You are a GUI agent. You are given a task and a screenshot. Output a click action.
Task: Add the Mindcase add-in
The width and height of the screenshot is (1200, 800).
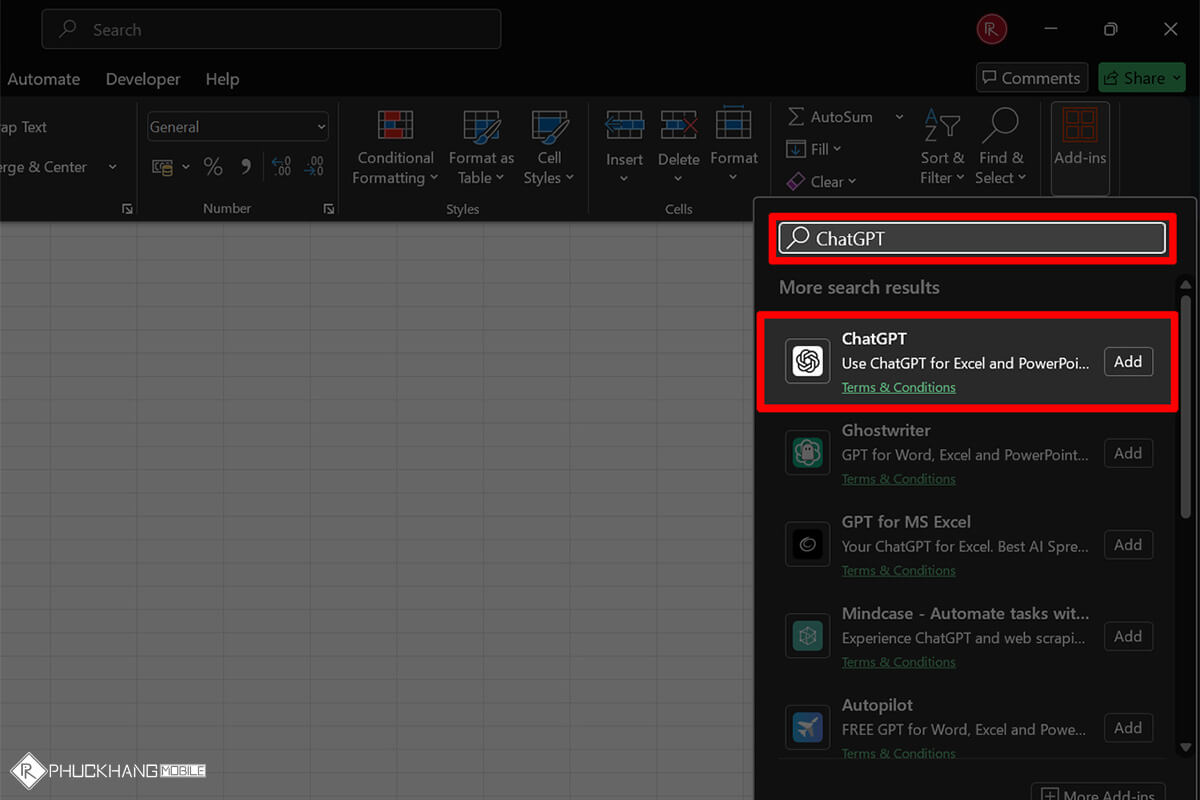click(1128, 636)
